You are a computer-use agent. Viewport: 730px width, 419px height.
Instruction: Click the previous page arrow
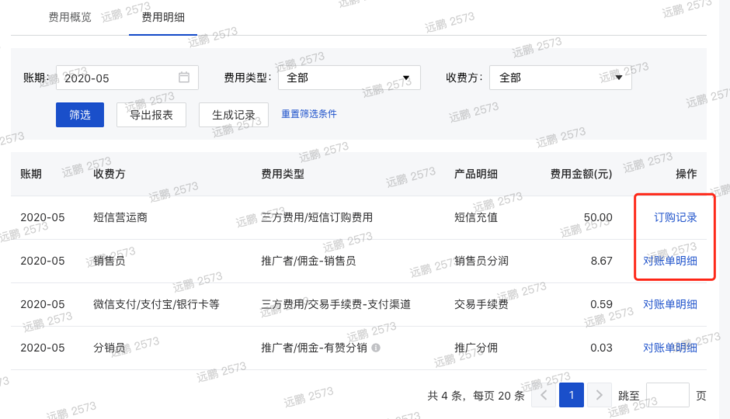(x=543, y=395)
